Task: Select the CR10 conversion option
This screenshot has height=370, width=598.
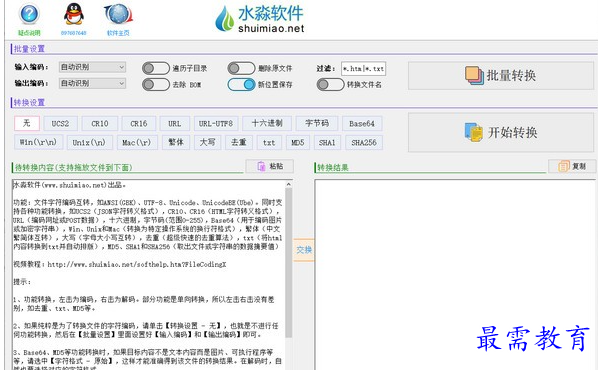Action: tap(100, 124)
